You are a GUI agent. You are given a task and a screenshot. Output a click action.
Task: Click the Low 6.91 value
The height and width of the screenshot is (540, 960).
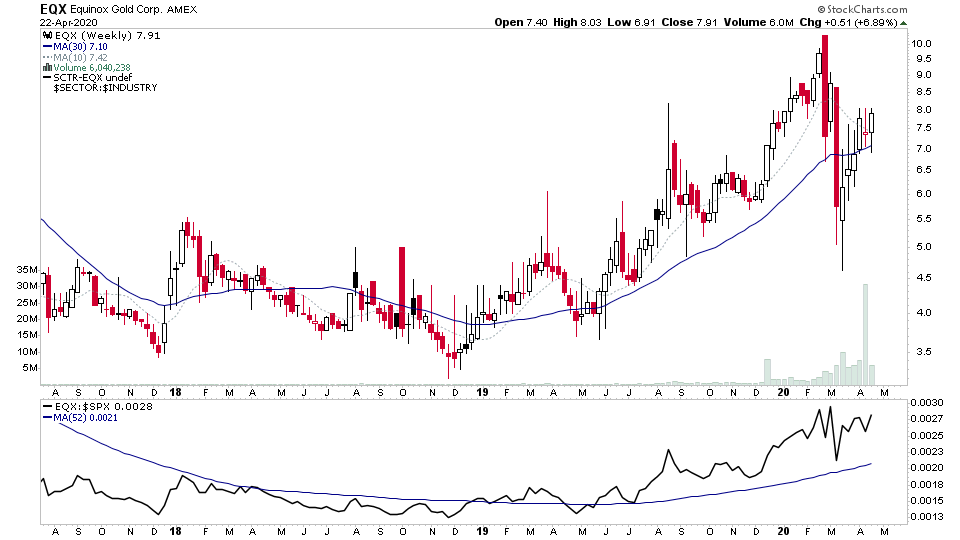coord(631,23)
